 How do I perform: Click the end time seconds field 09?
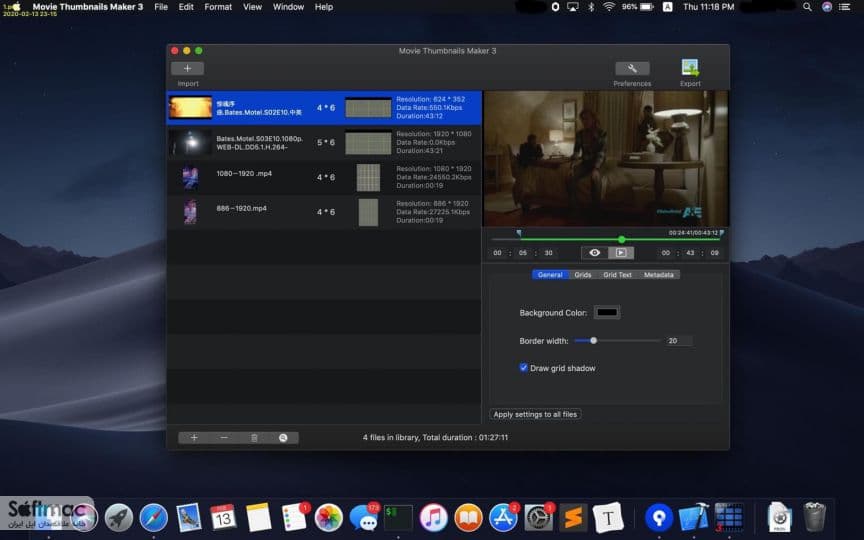click(x=715, y=253)
